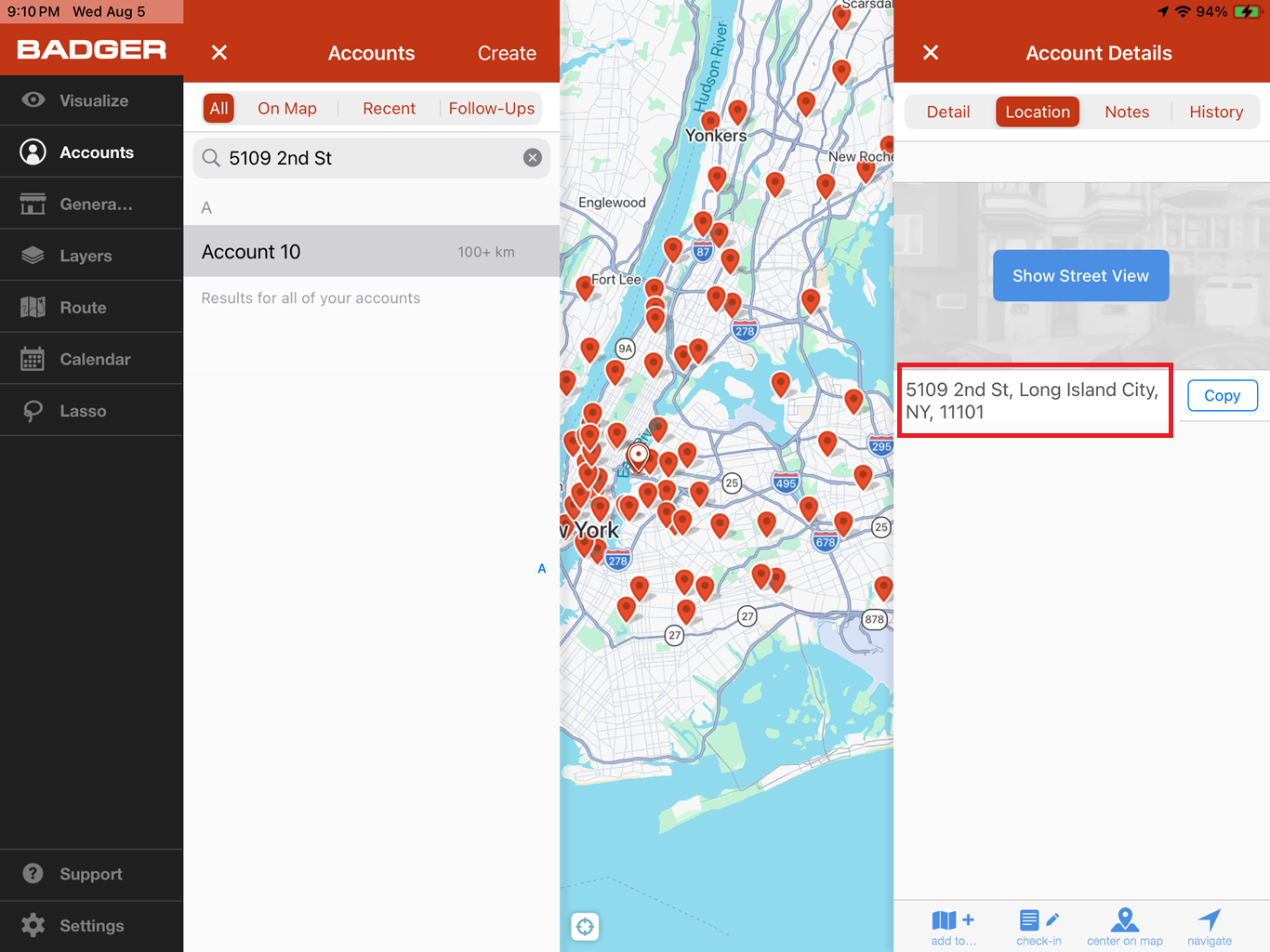Tap the map pin nearest the Yonkers label

click(x=711, y=122)
